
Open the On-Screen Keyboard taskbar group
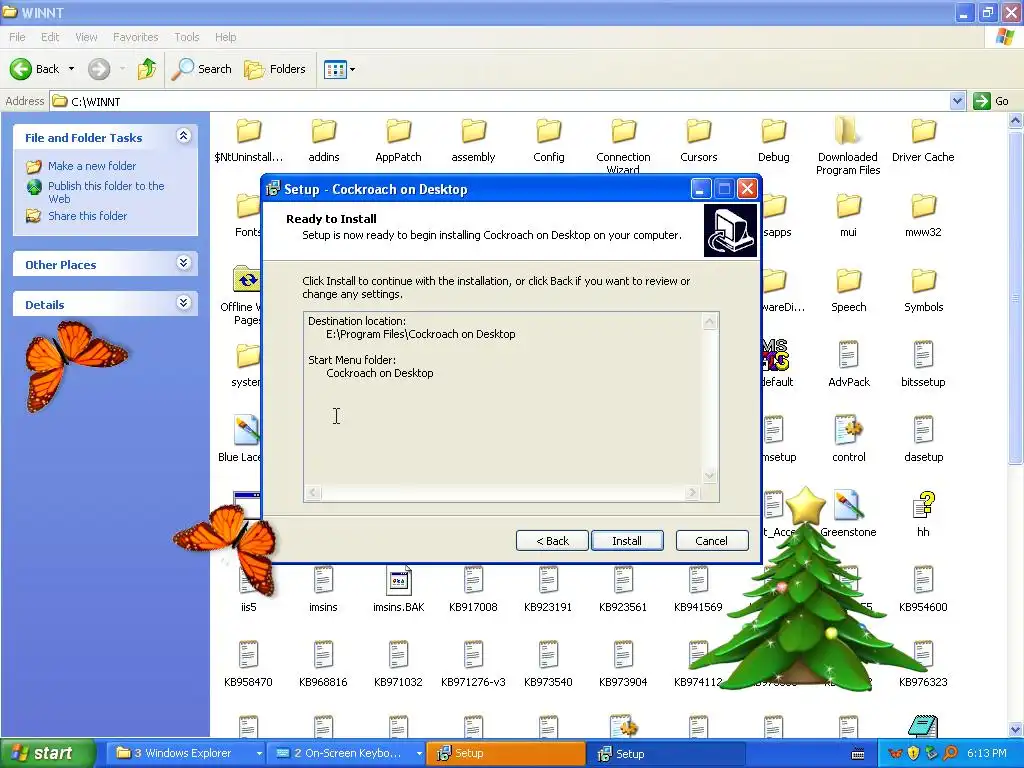tap(346, 754)
